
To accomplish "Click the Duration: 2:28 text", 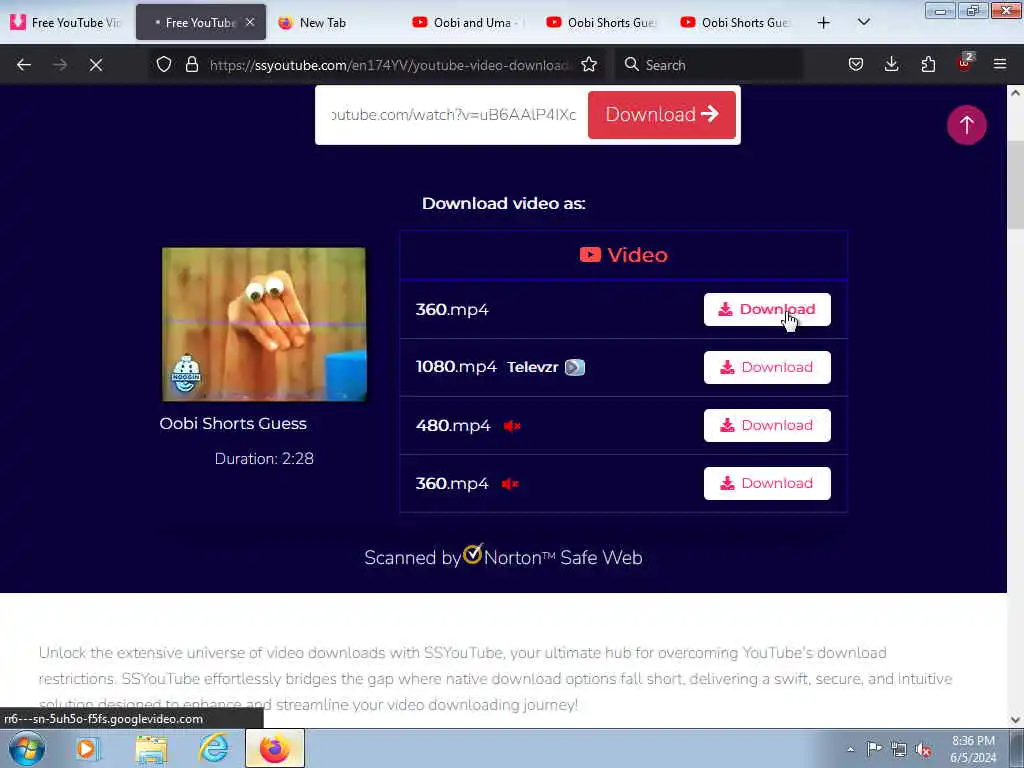I will click(264, 458).
